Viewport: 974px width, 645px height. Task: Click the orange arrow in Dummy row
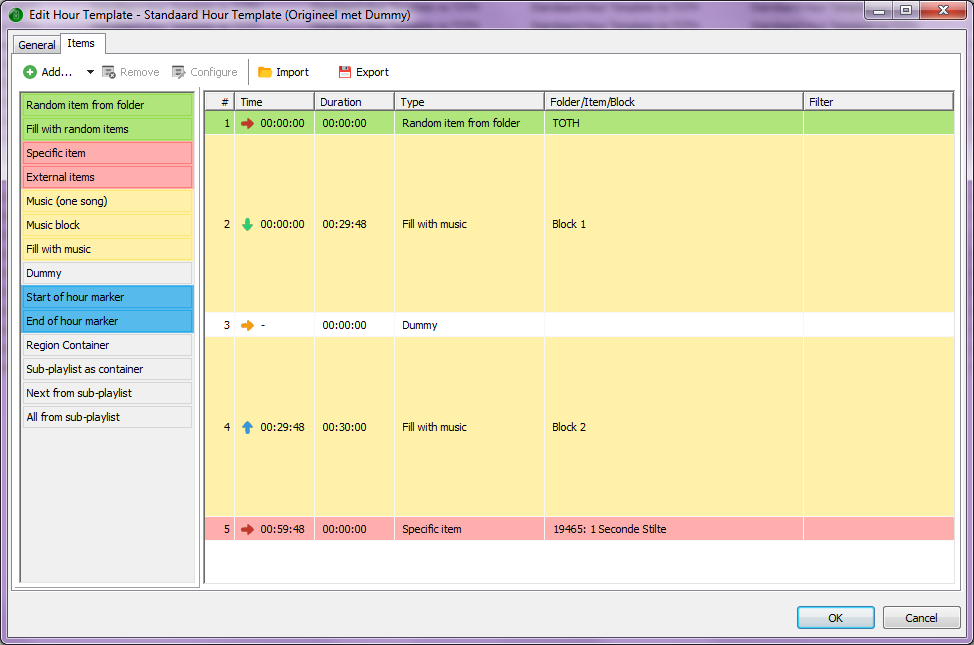[248, 326]
